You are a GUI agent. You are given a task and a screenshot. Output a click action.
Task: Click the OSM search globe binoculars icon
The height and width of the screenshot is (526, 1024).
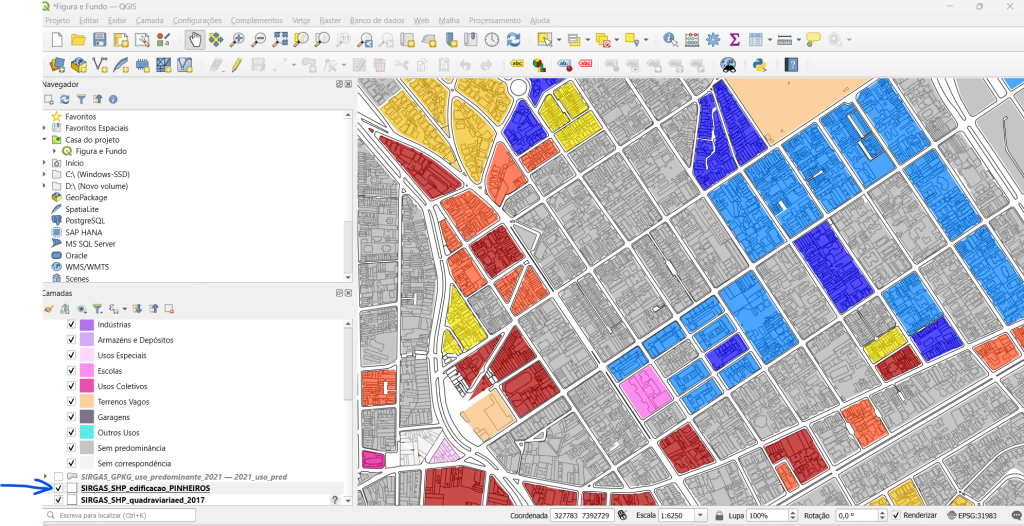[x=728, y=64]
